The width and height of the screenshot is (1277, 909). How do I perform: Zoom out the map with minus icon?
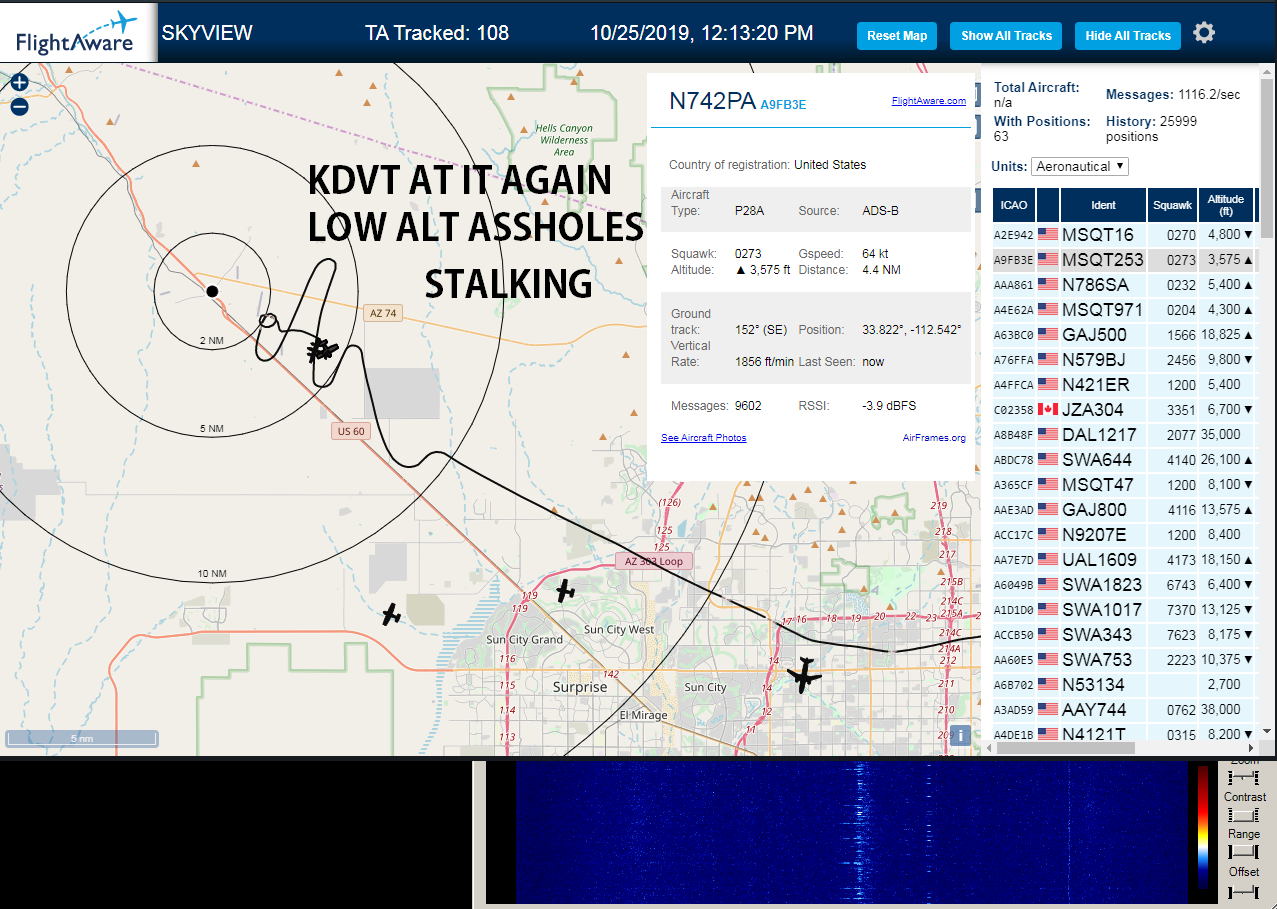[x=19, y=107]
